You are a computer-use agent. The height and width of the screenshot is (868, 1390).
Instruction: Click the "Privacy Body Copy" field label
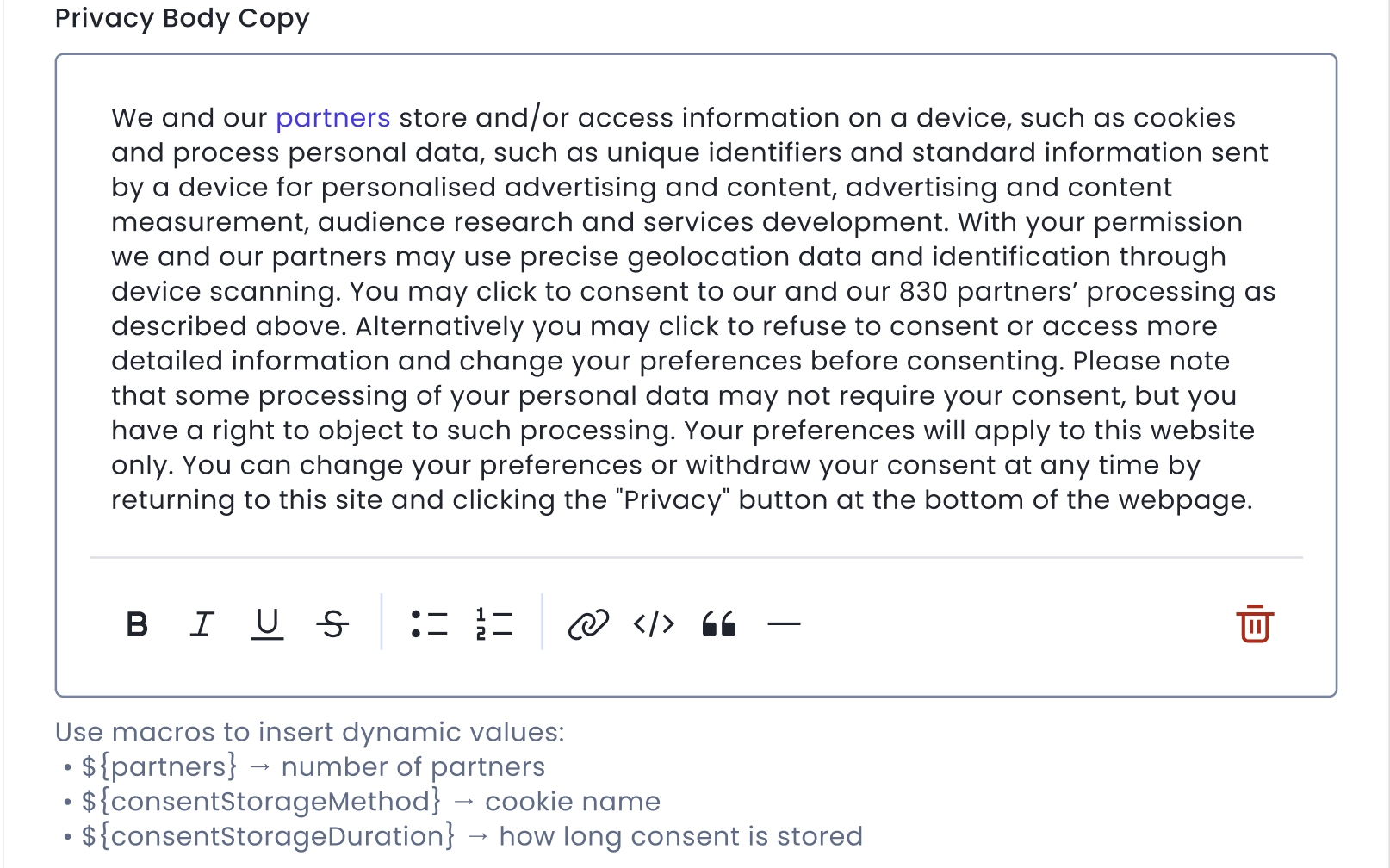click(182, 18)
